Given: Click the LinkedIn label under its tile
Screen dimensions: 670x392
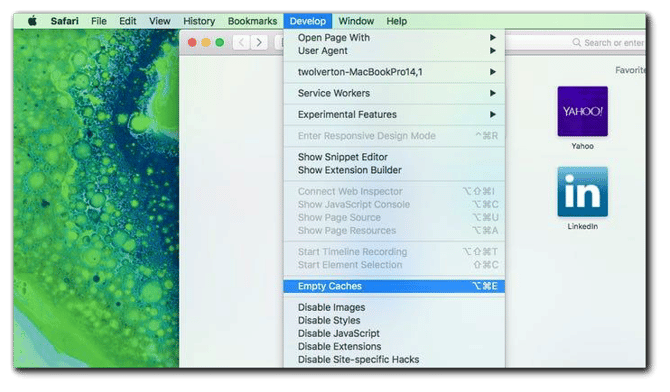Looking at the screenshot, I should 582,227.
